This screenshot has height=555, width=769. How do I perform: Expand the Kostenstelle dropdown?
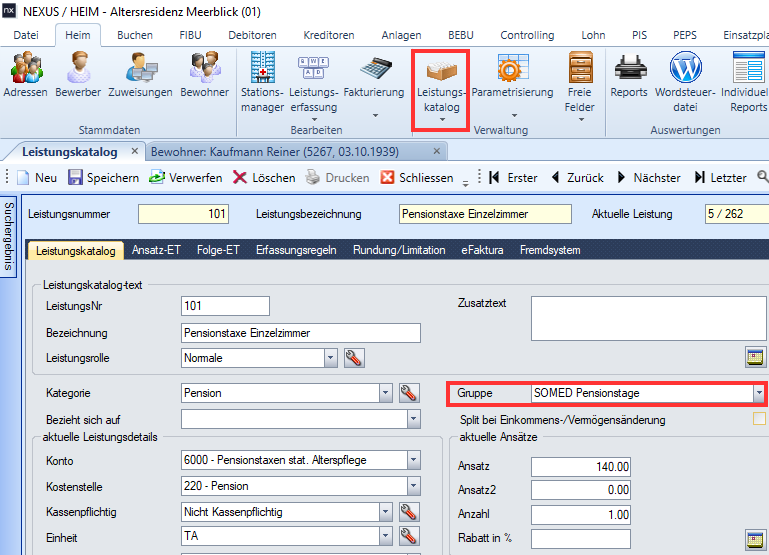tap(413, 486)
